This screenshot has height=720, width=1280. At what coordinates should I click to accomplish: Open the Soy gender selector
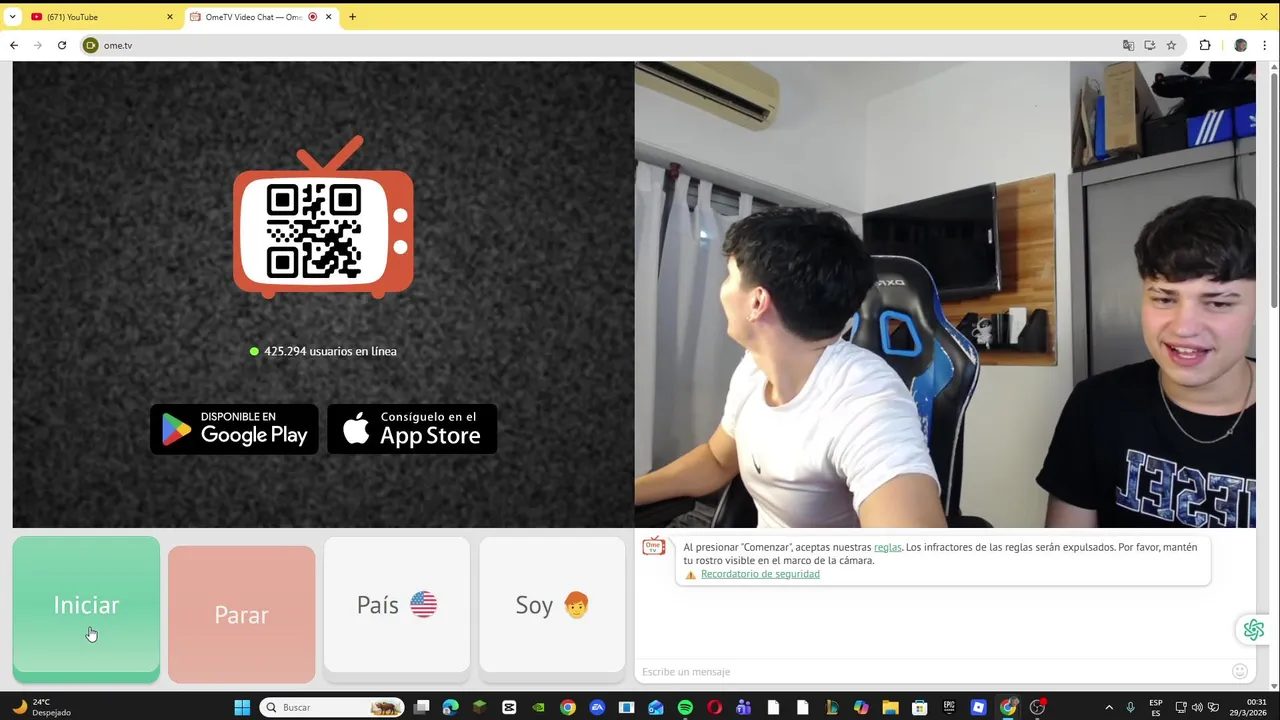[x=552, y=605]
